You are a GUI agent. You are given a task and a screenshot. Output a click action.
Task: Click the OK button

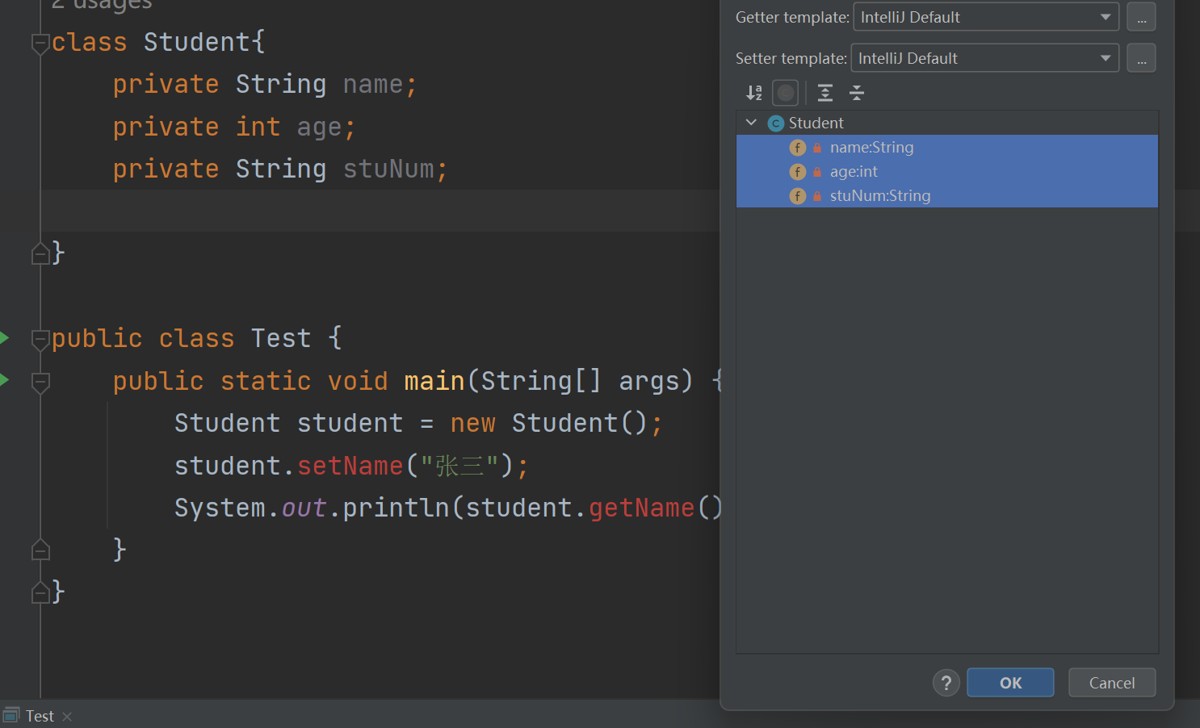tap(1010, 682)
